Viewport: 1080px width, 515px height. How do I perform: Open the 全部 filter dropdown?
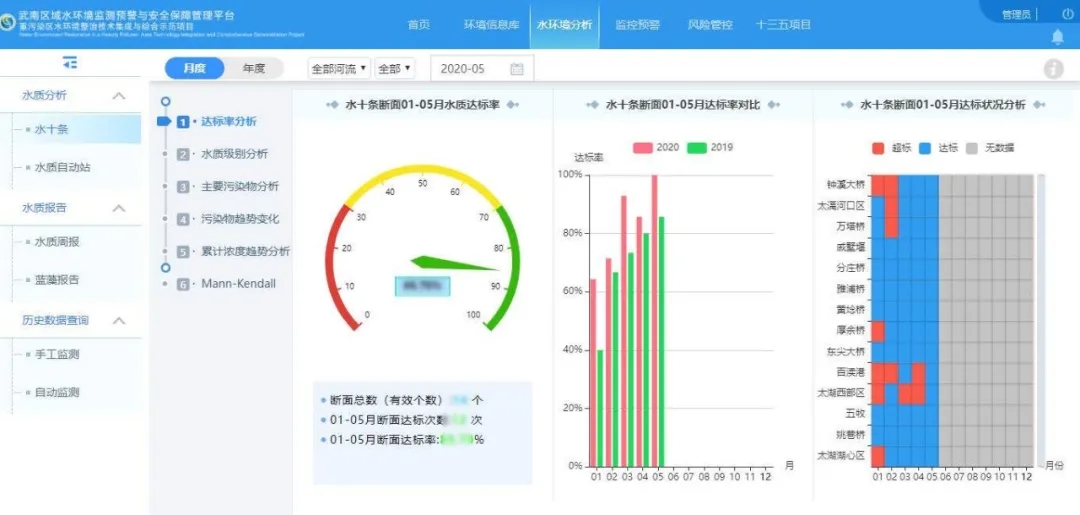click(395, 69)
